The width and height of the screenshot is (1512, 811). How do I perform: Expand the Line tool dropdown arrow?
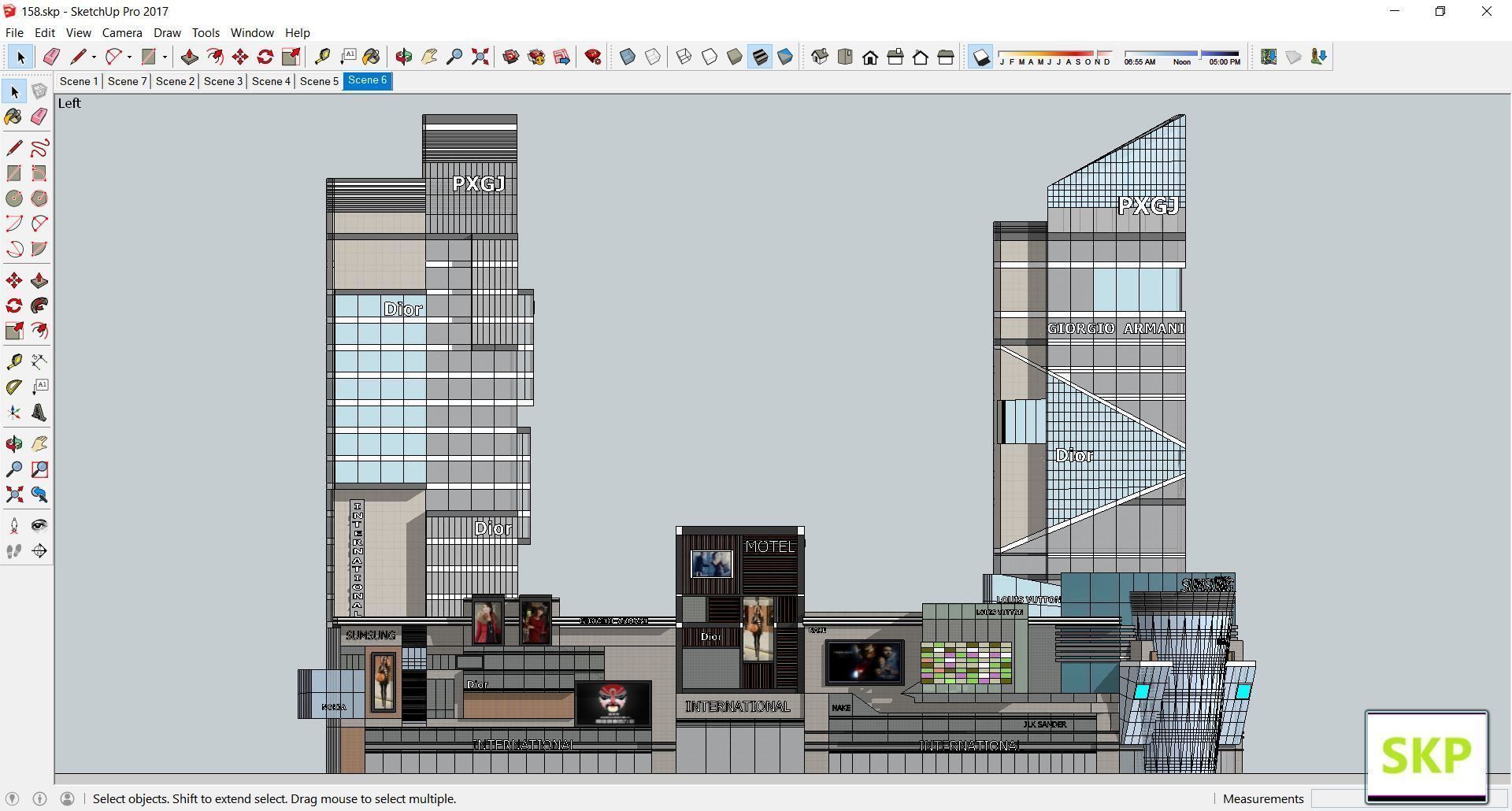[x=94, y=57]
